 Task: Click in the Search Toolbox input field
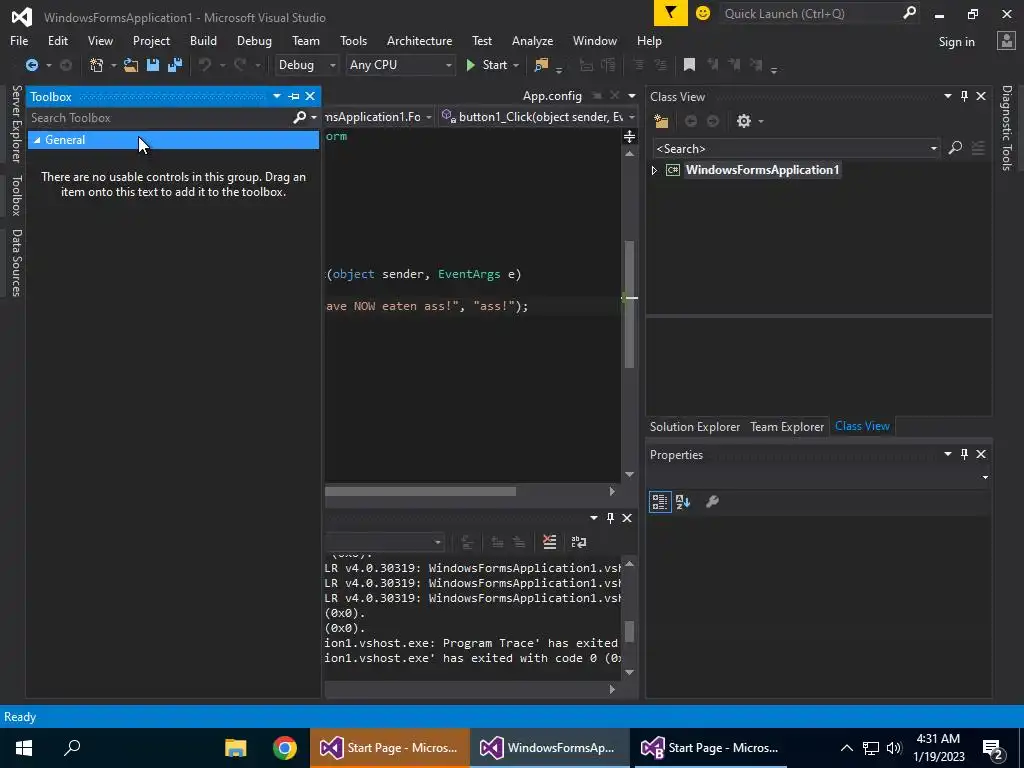pos(160,118)
